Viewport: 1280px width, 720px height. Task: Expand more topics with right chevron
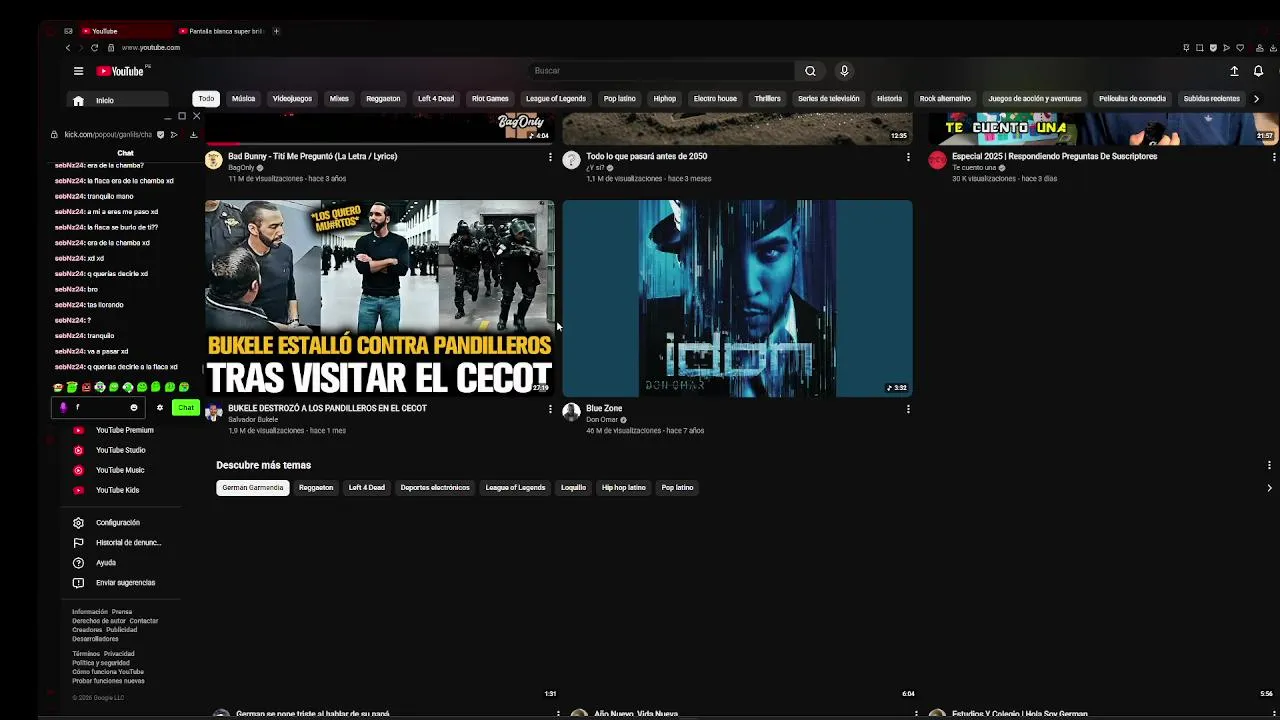tap(1269, 488)
